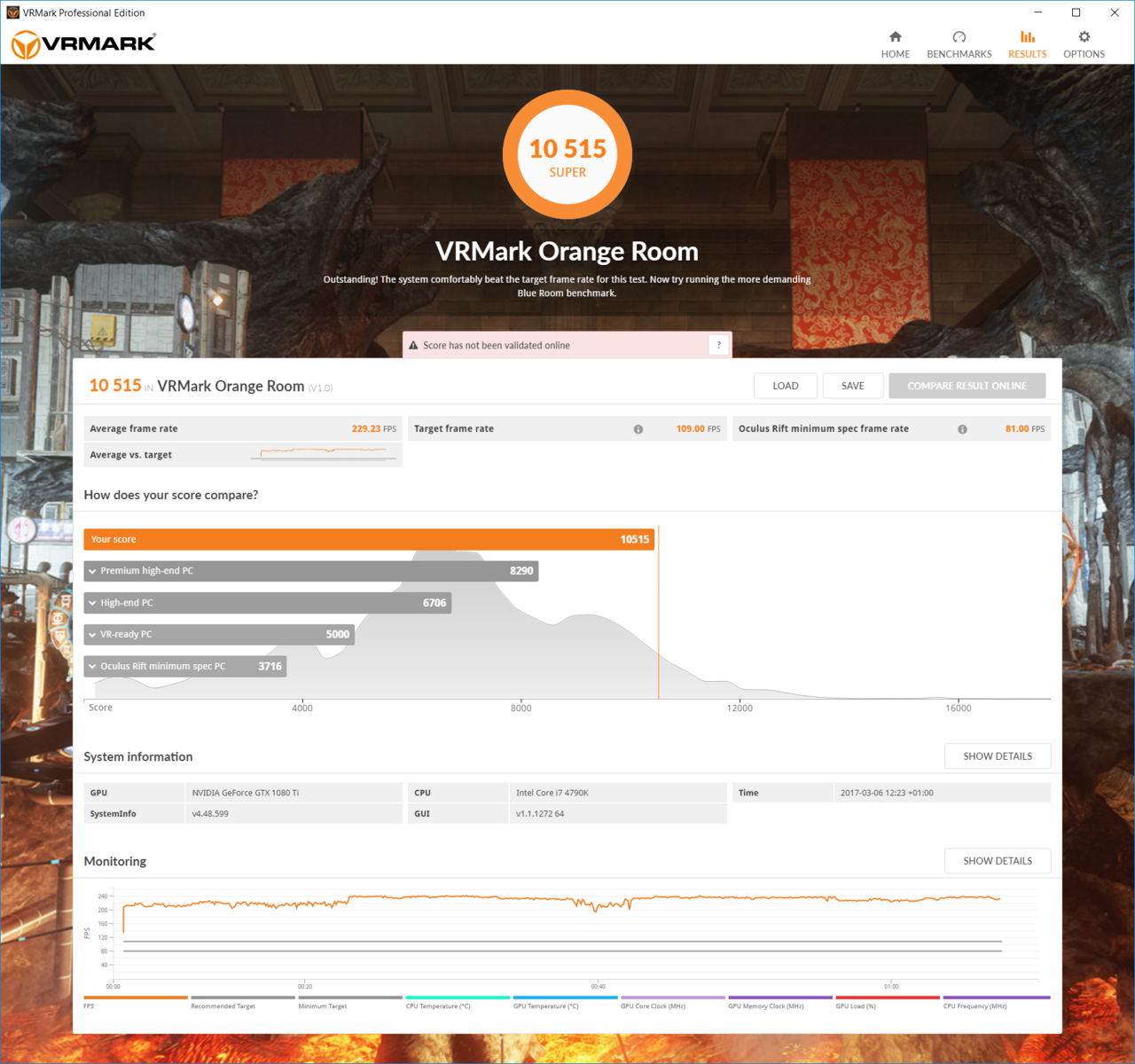Click the warning icon beside validation message

pos(413,346)
